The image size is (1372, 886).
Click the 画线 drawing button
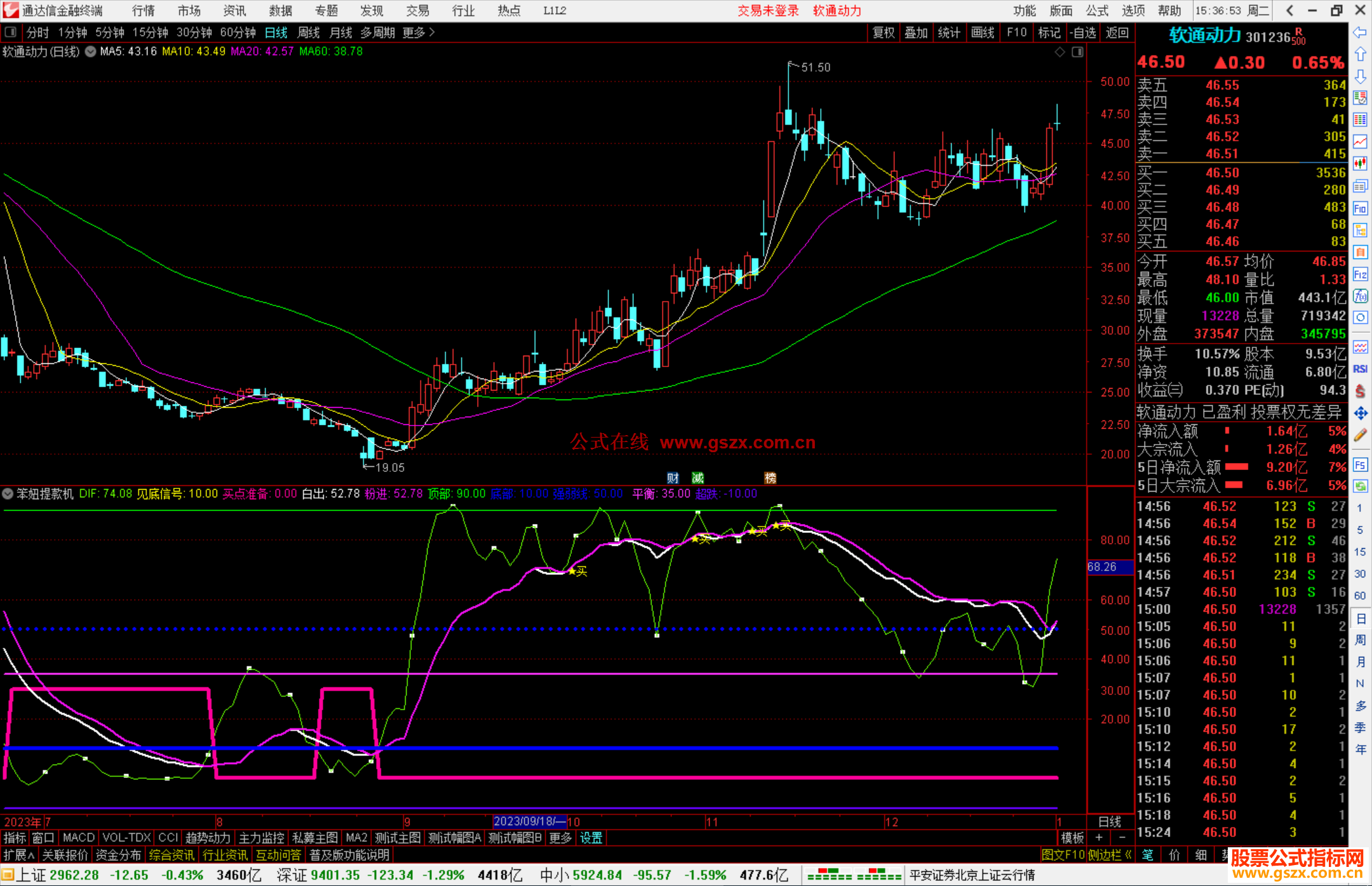(983, 32)
